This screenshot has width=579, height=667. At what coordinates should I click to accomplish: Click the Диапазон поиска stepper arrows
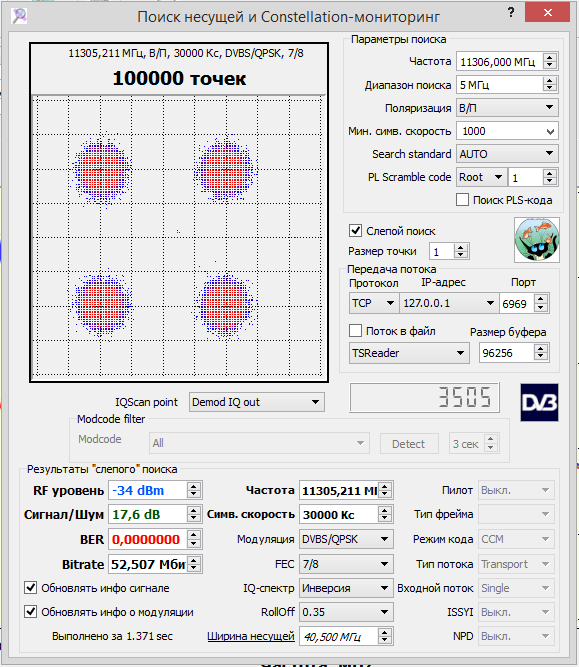click(x=550, y=85)
